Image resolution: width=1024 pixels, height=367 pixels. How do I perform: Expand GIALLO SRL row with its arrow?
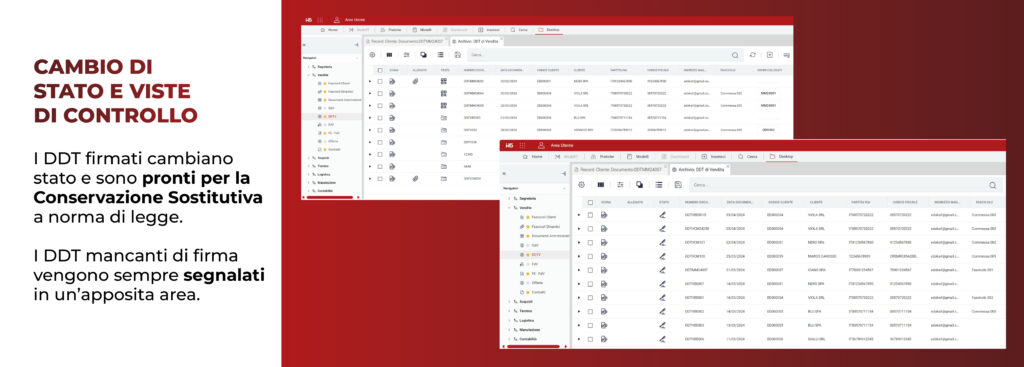(579, 339)
